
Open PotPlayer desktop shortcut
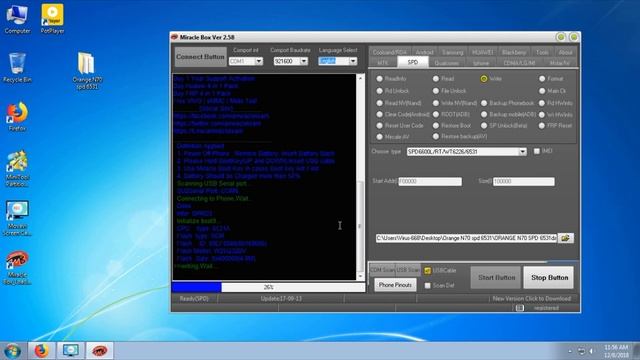pos(52,19)
